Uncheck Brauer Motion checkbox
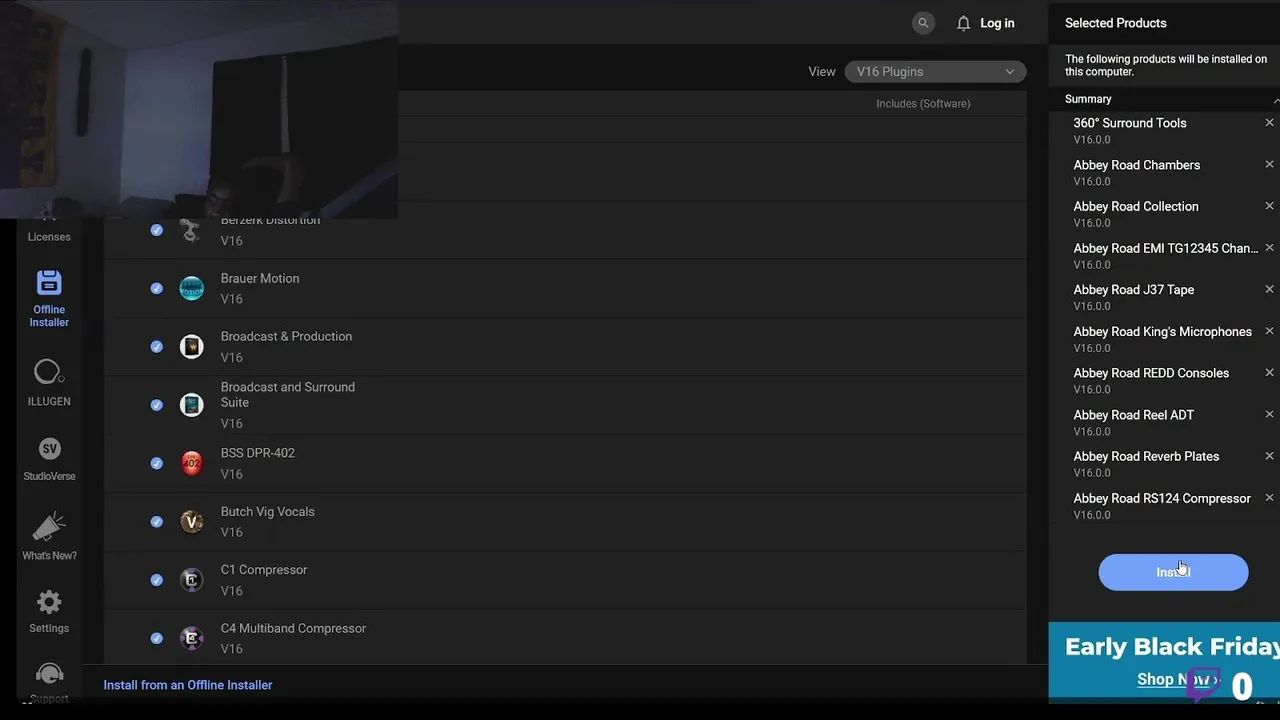Screen dimensions: 1280x720 click(x=157, y=288)
